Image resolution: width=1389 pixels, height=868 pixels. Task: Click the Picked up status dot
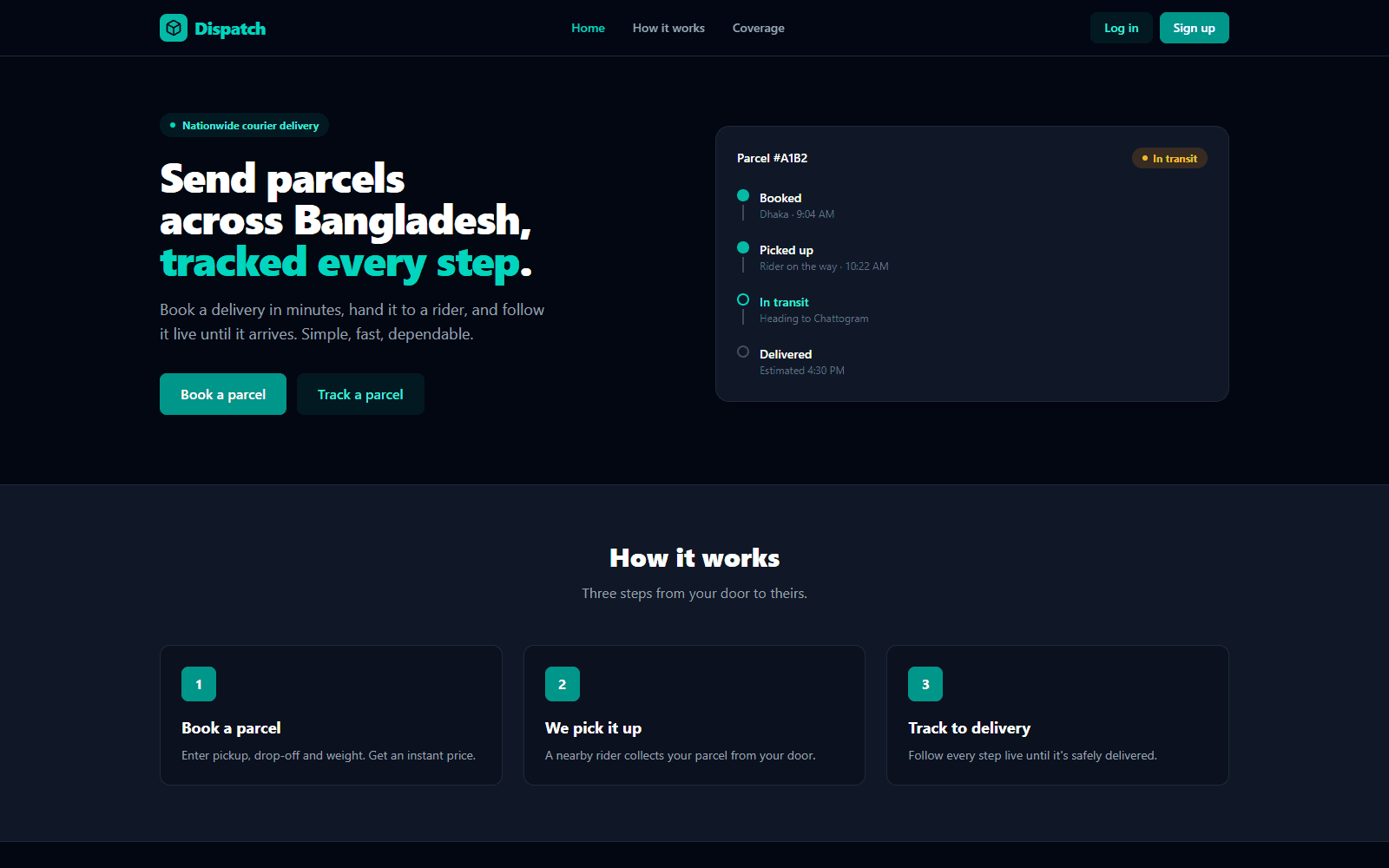pyautogui.click(x=743, y=247)
